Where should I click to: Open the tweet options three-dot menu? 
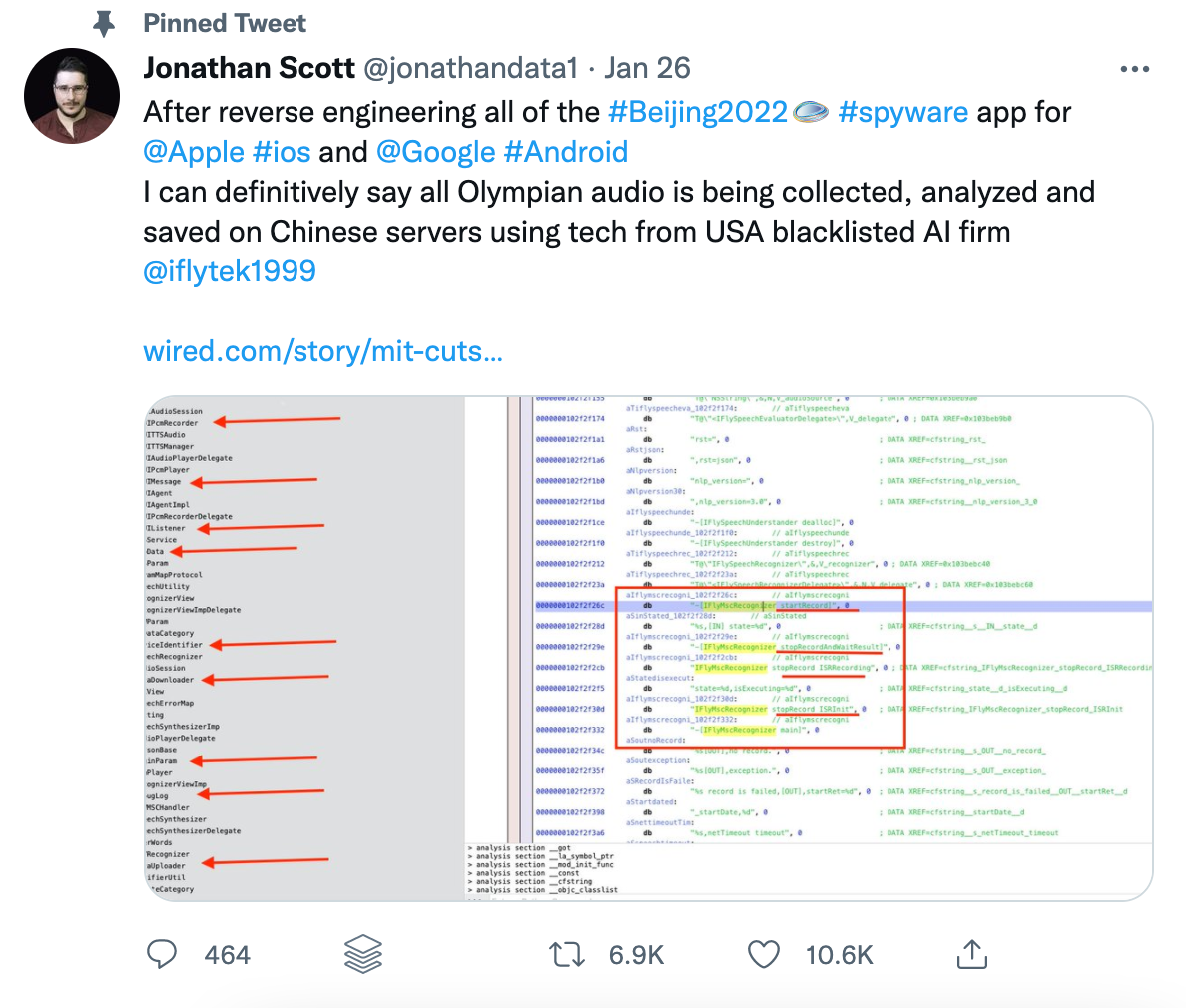(1134, 68)
